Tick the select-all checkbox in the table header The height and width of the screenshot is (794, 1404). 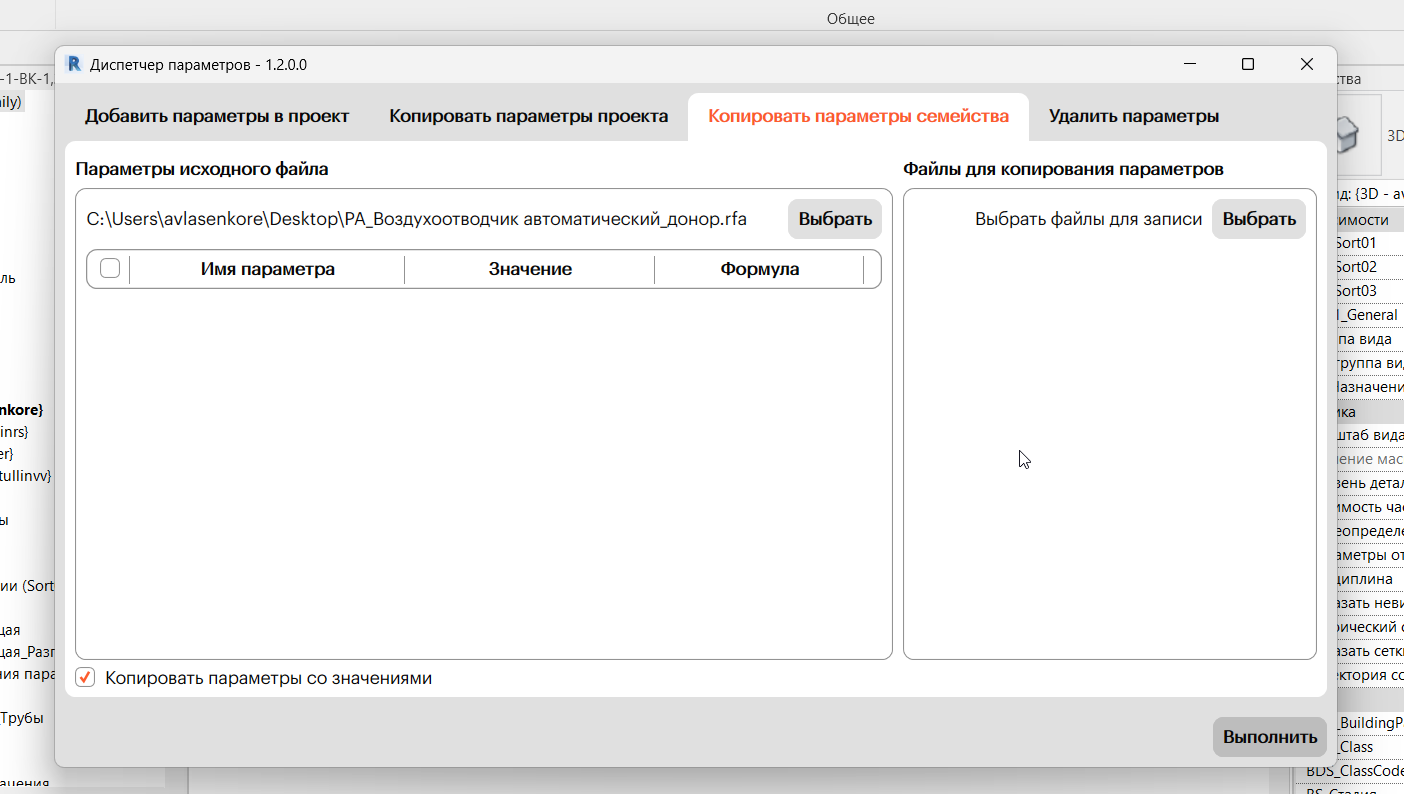tap(110, 269)
